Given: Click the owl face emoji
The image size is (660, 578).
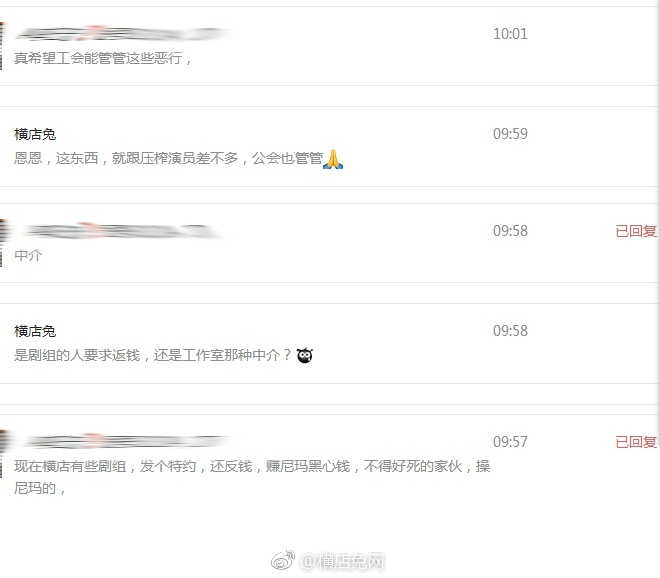Looking at the screenshot, I should click(305, 355).
